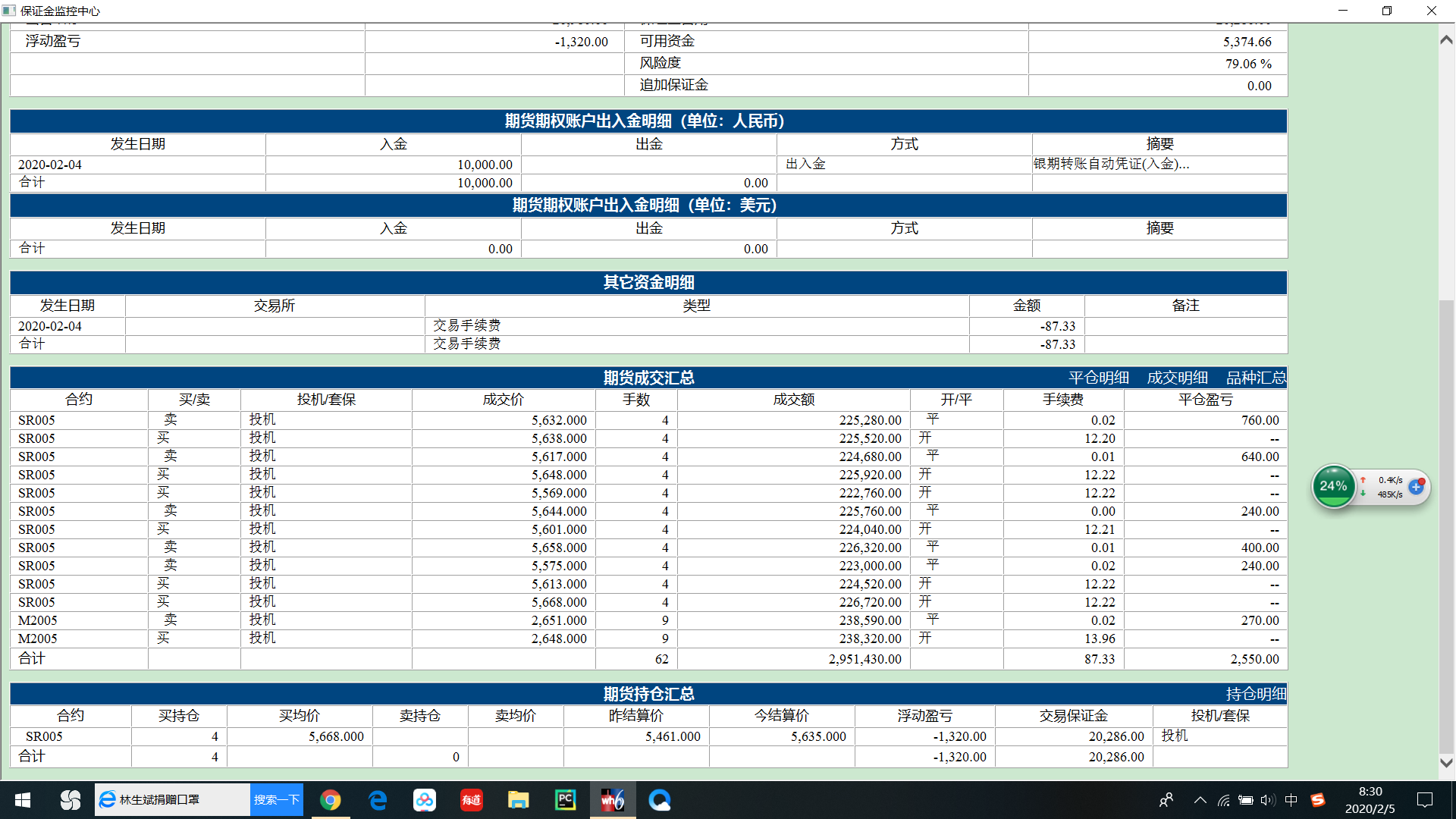
Task: Open Baidu Netdisk taskbar icon
Action: 424,800
